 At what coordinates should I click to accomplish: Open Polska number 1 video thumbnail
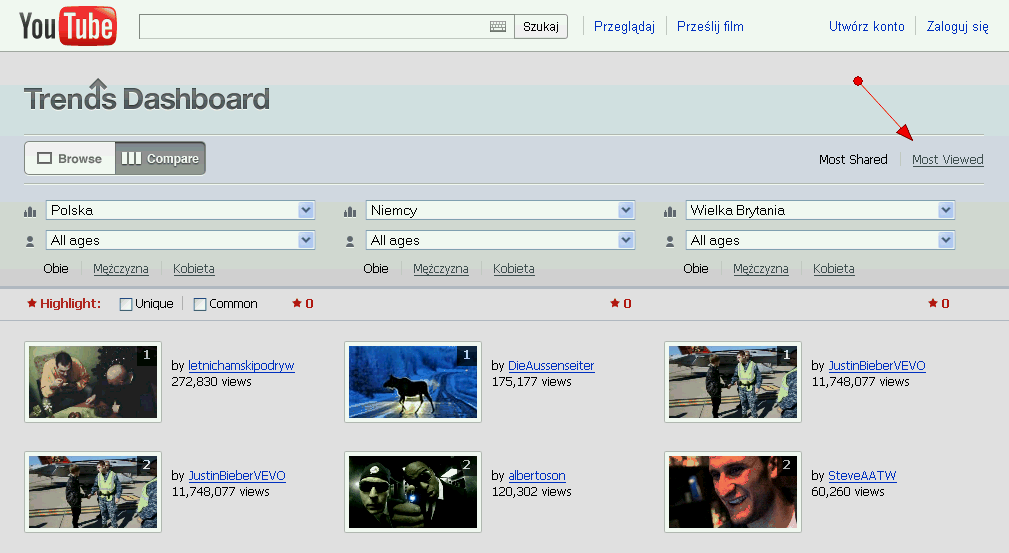coord(93,382)
